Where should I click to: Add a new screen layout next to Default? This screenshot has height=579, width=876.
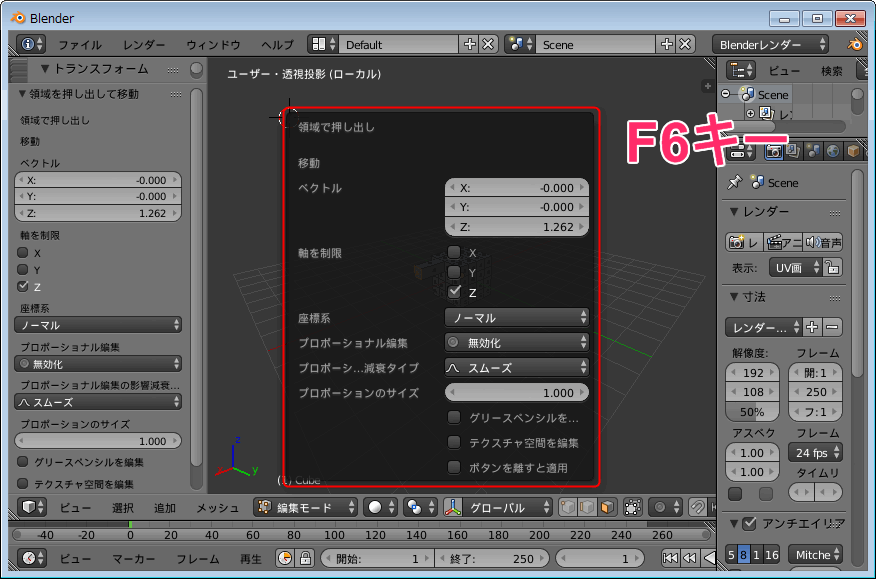tap(469, 44)
